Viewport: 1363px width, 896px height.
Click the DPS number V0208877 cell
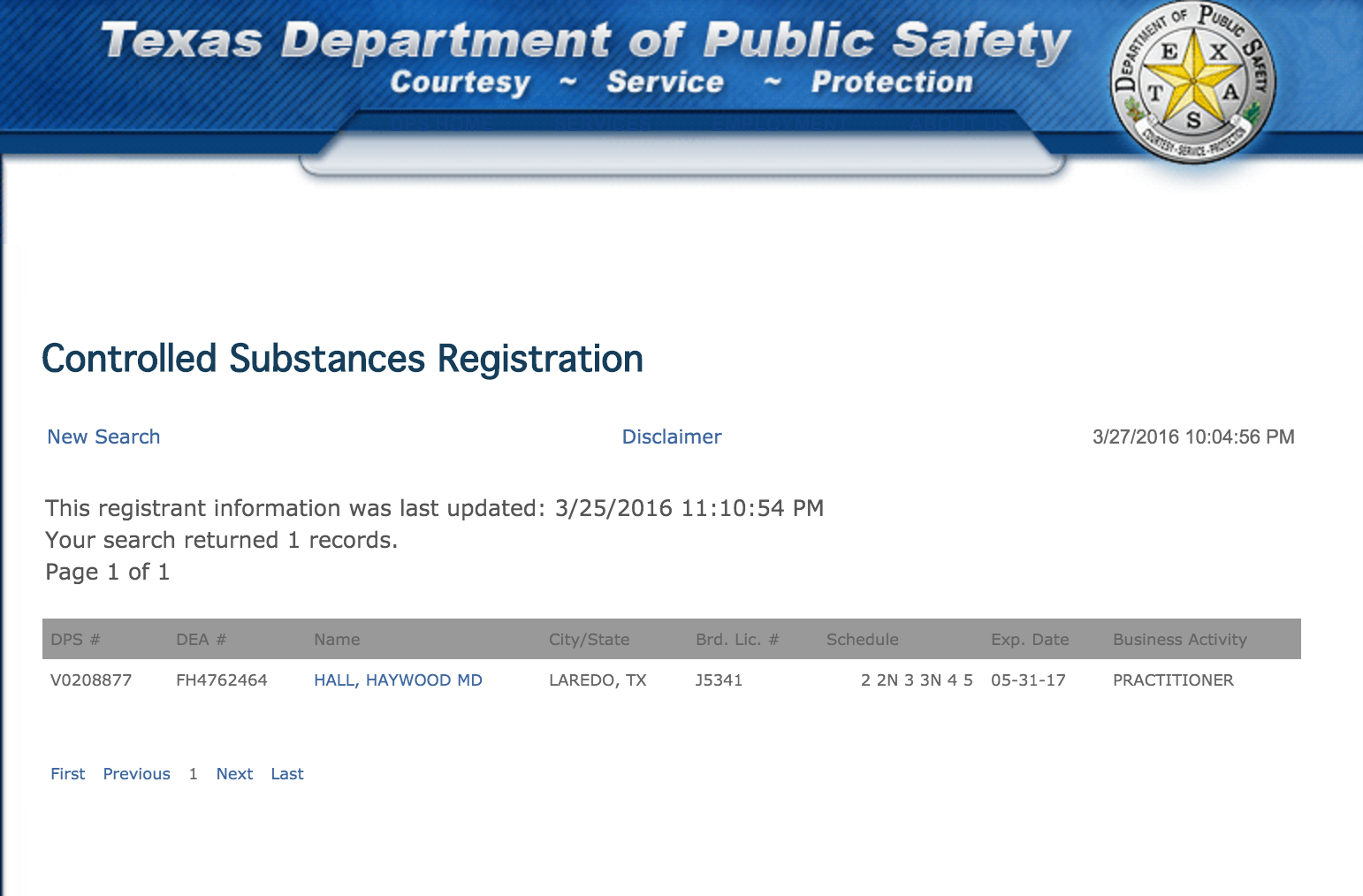pos(91,680)
